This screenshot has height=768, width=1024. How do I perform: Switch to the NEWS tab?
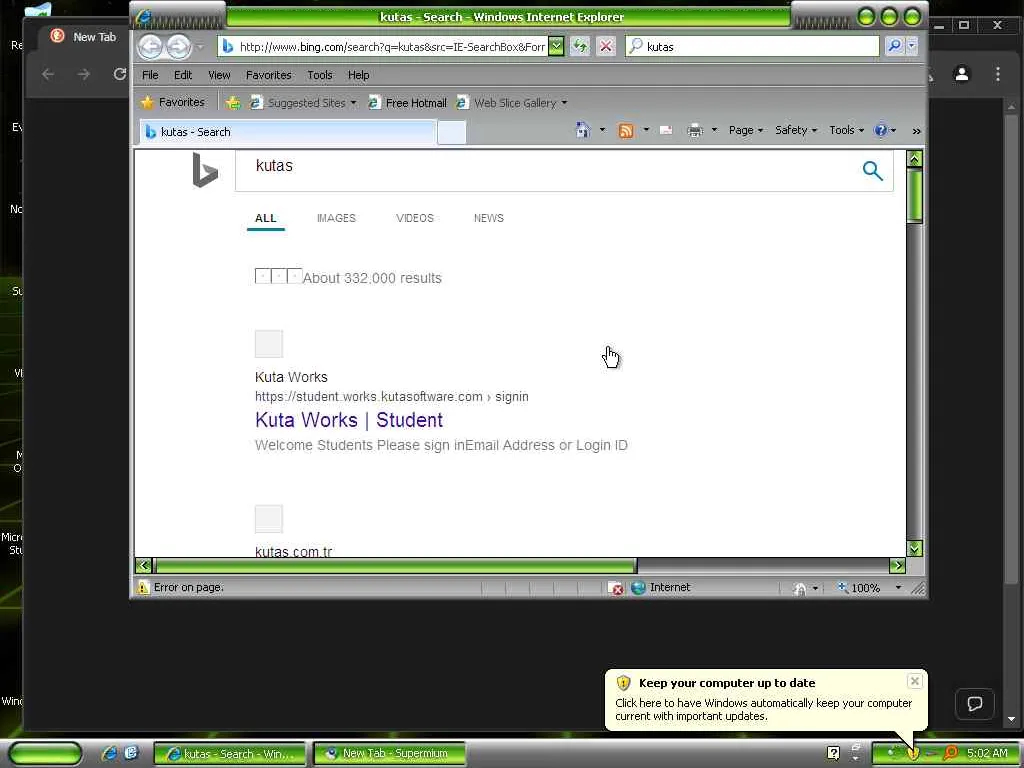[488, 218]
